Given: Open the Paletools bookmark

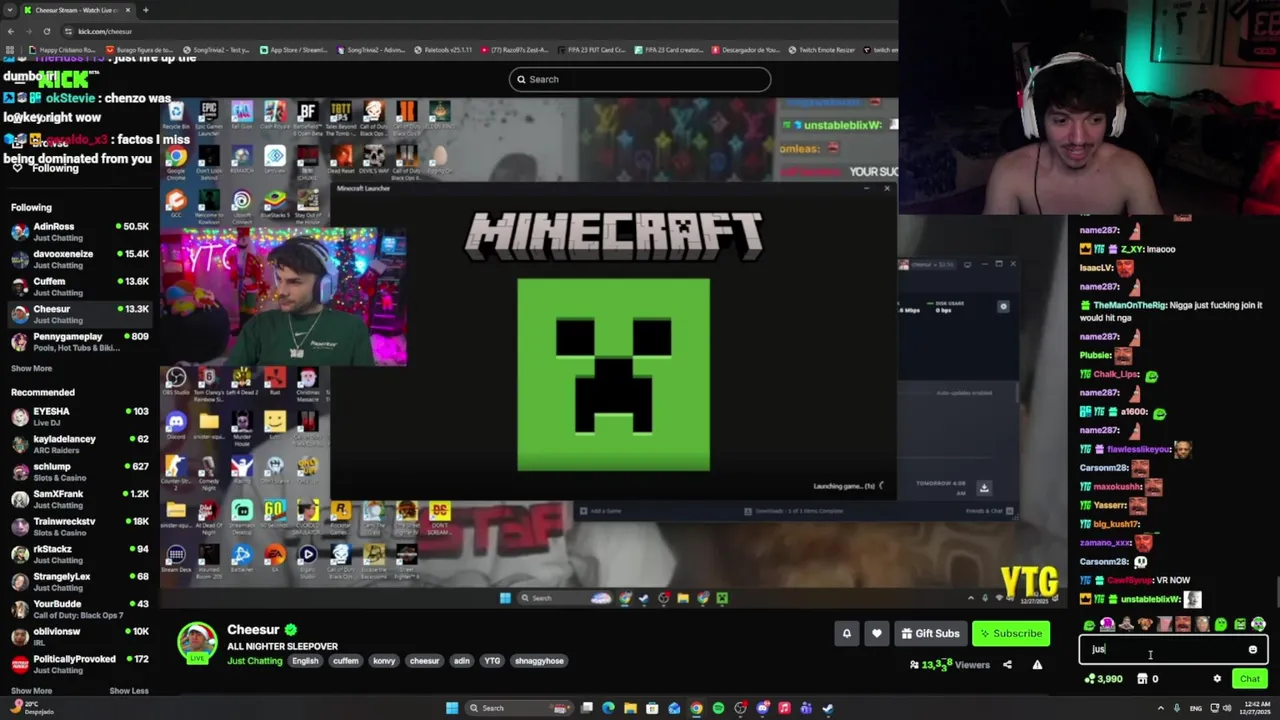Looking at the screenshot, I should click(442, 50).
